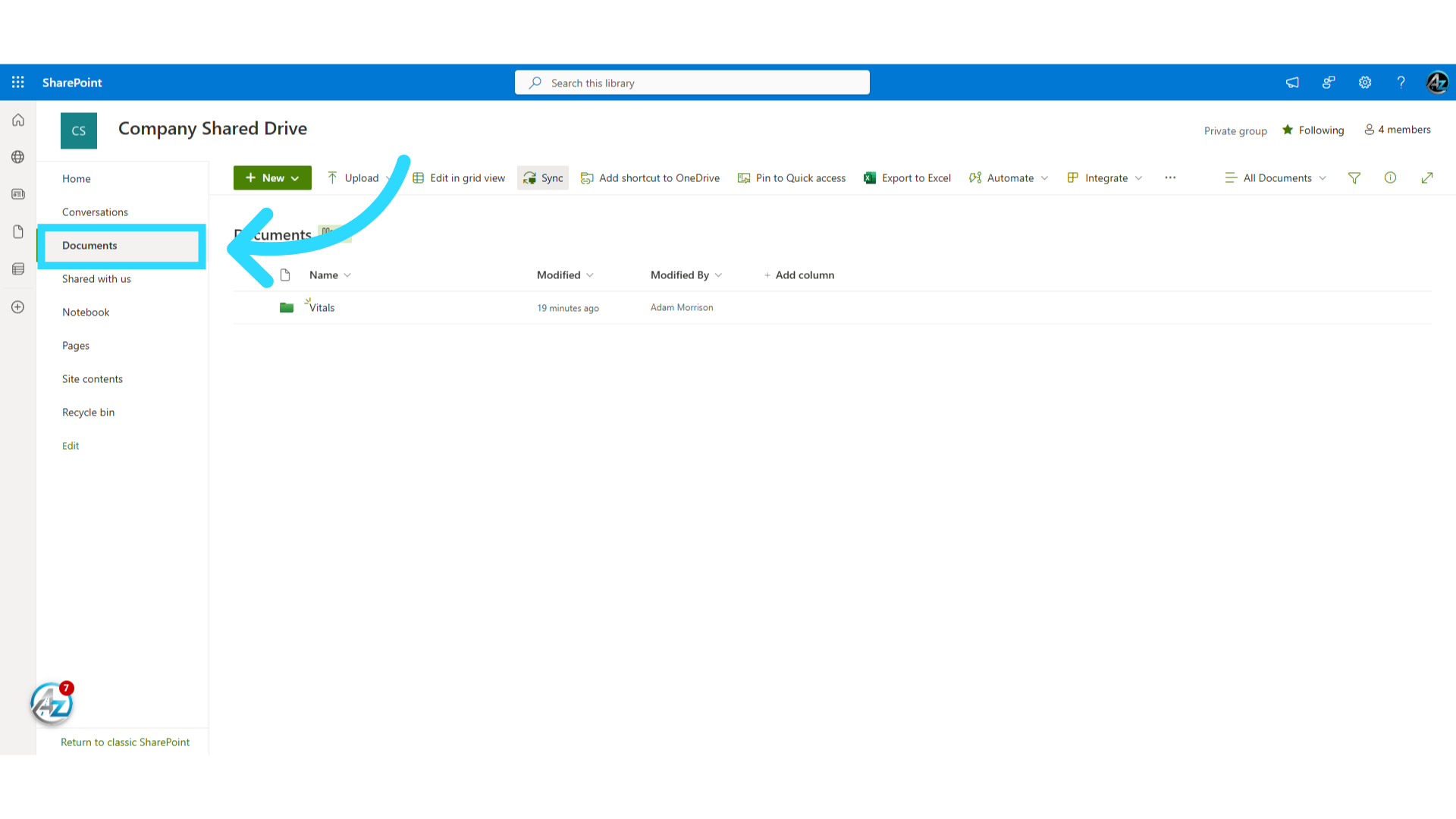Select Pages in left navigation
This screenshot has width=1456, height=819.
click(x=76, y=346)
